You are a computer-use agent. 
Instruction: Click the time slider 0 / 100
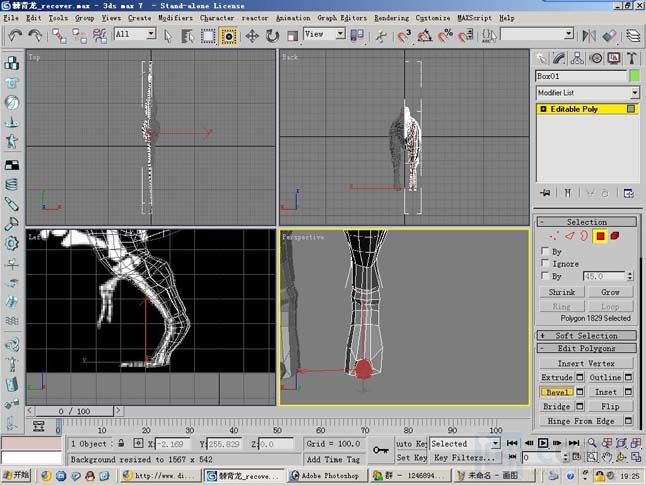tap(74, 411)
